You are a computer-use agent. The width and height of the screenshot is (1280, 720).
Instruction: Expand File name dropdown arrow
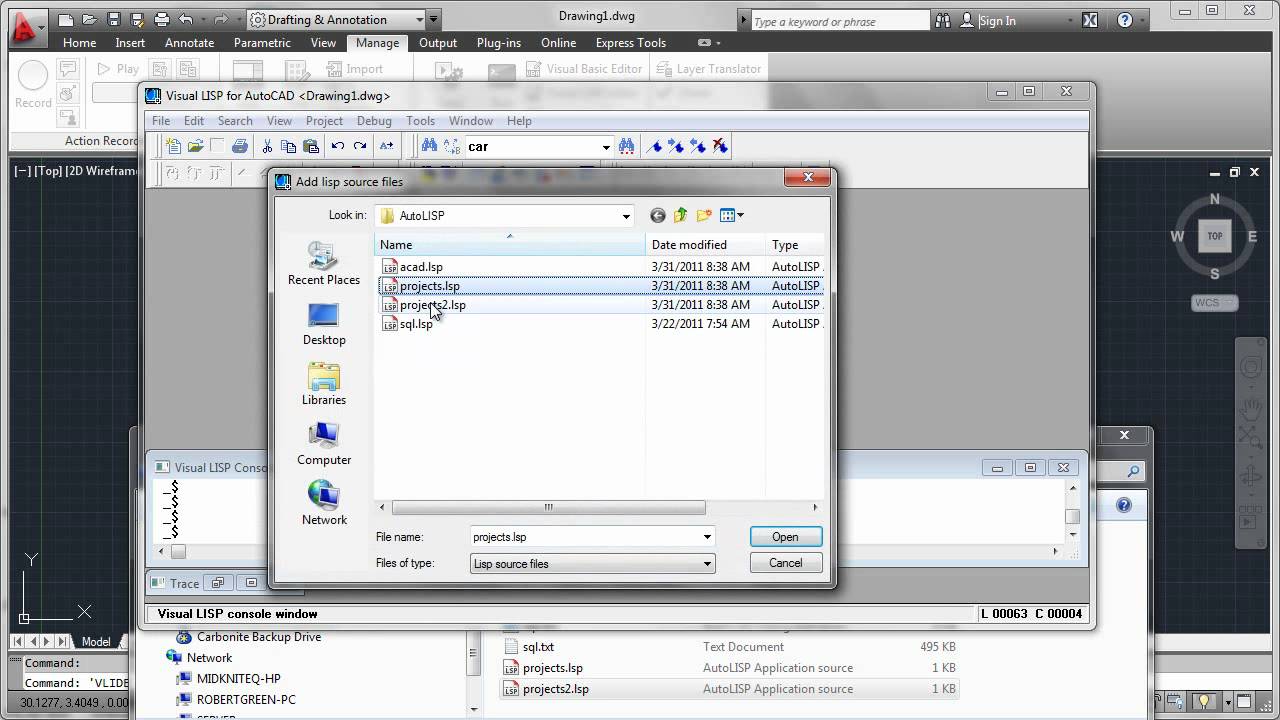[707, 537]
